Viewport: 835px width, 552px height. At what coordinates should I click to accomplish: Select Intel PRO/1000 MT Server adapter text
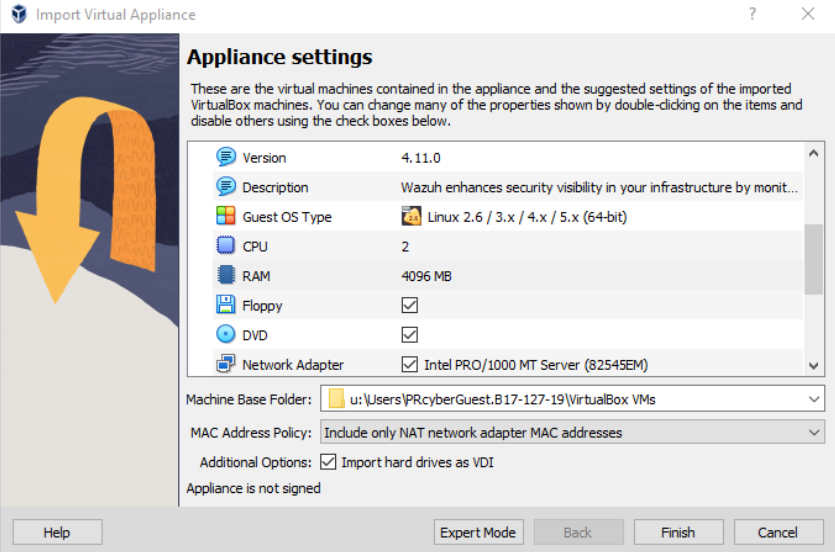pyautogui.click(x=536, y=365)
